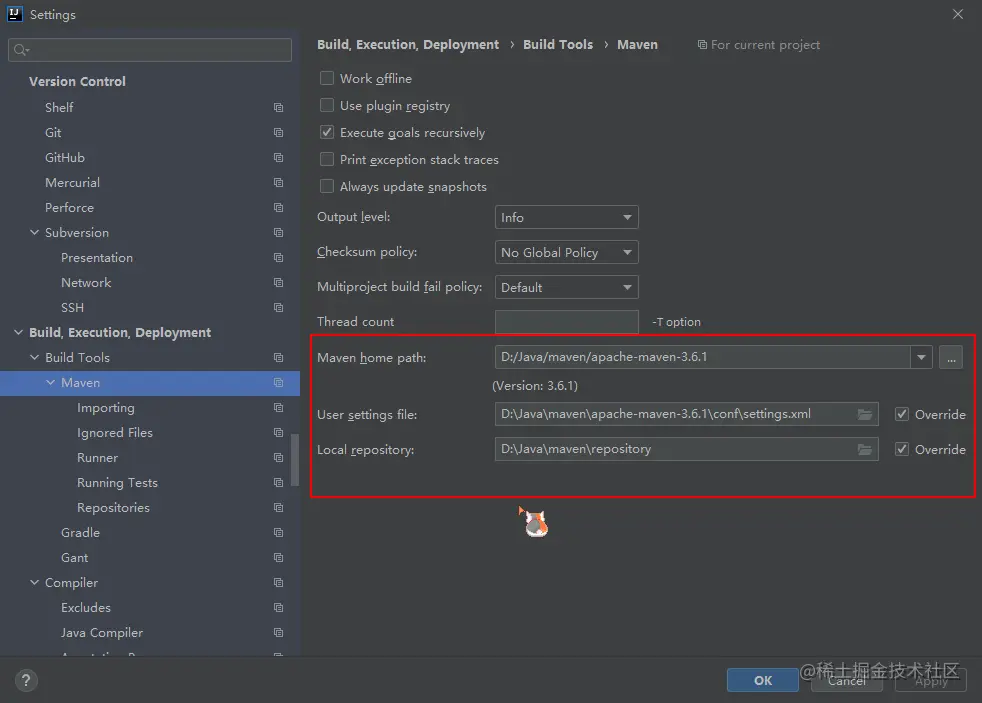Viewport: 982px width, 703px height.
Task: Enable Print exception stack traces
Action: click(327, 159)
